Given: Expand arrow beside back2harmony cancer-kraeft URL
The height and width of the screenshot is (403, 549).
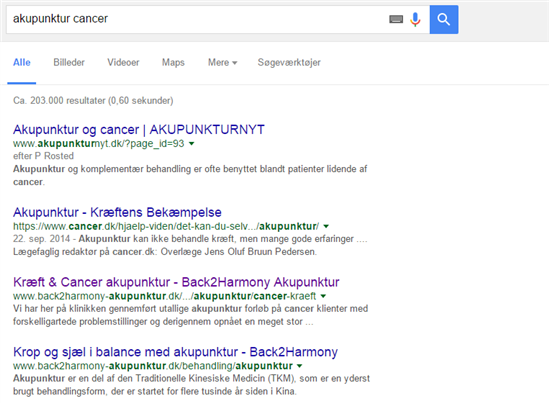Looking at the screenshot, I should coord(323,296).
